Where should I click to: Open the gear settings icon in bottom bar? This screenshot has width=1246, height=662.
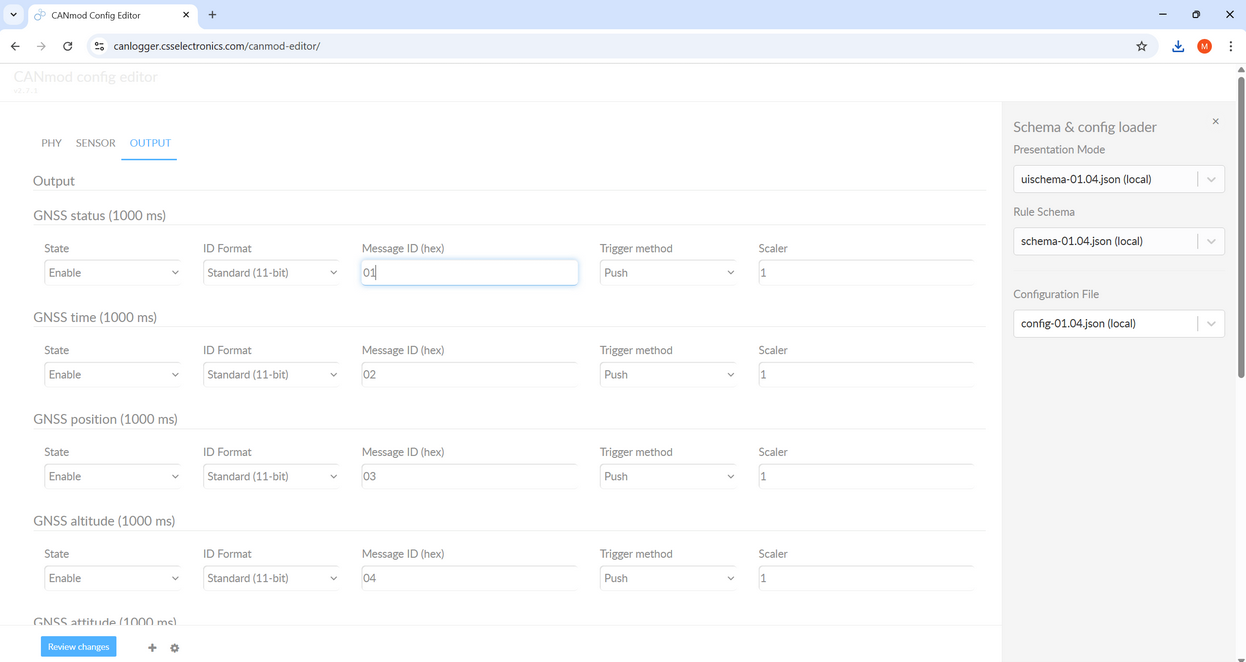pyautogui.click(x=174, y=648)
